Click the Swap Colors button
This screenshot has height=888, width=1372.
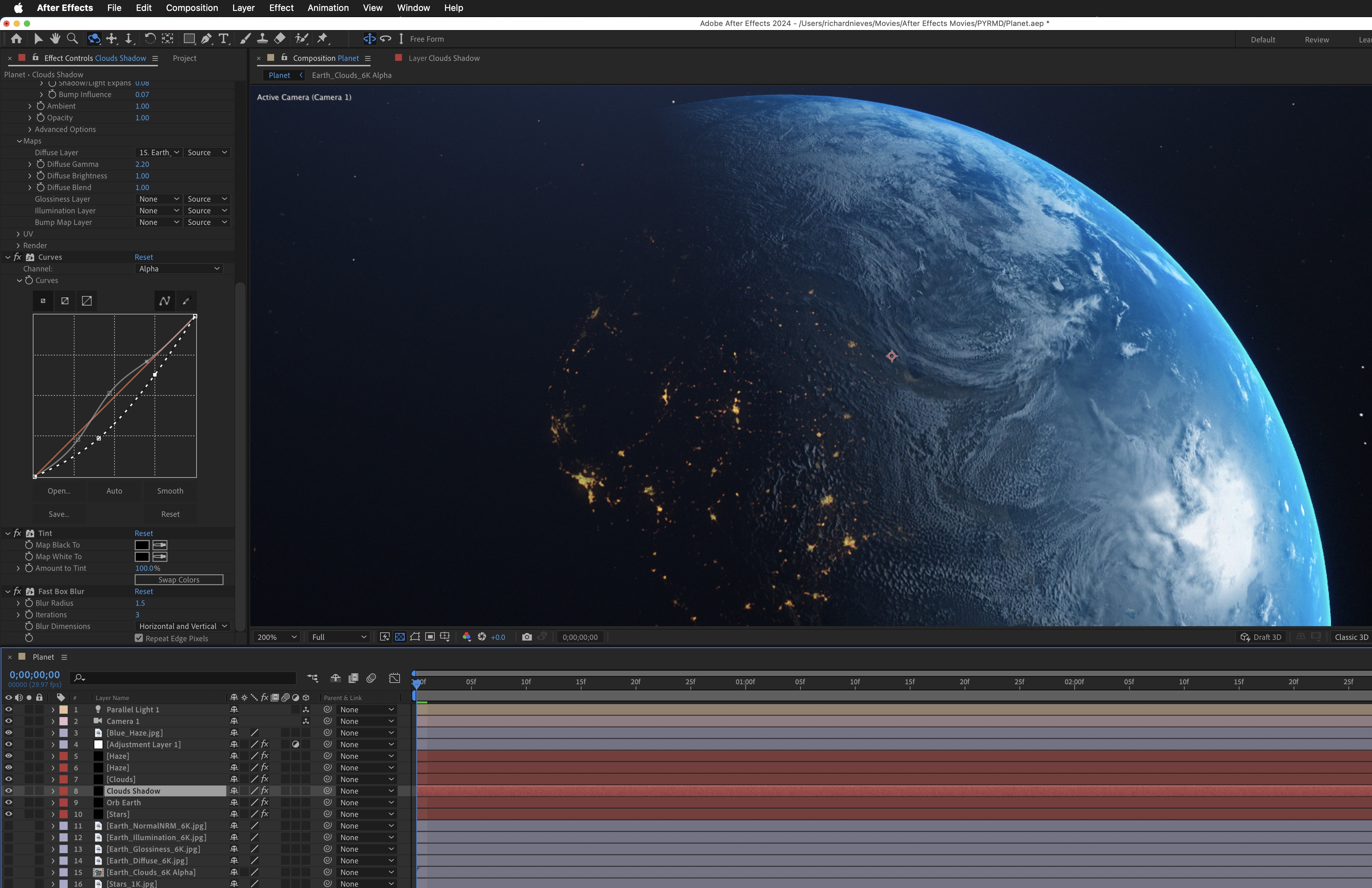click(x=179, y=579)
